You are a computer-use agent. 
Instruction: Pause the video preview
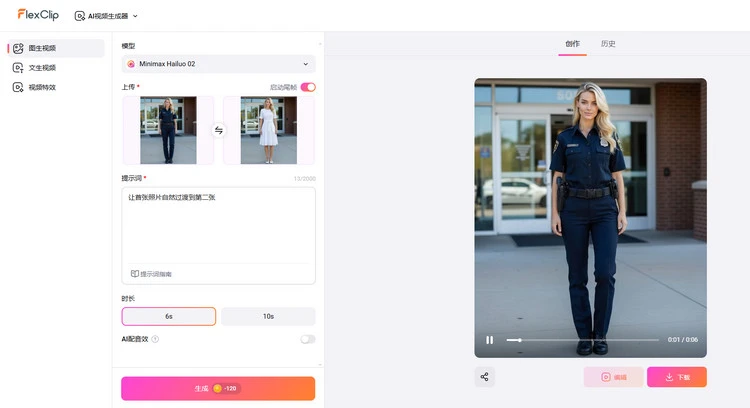[489, 340]
